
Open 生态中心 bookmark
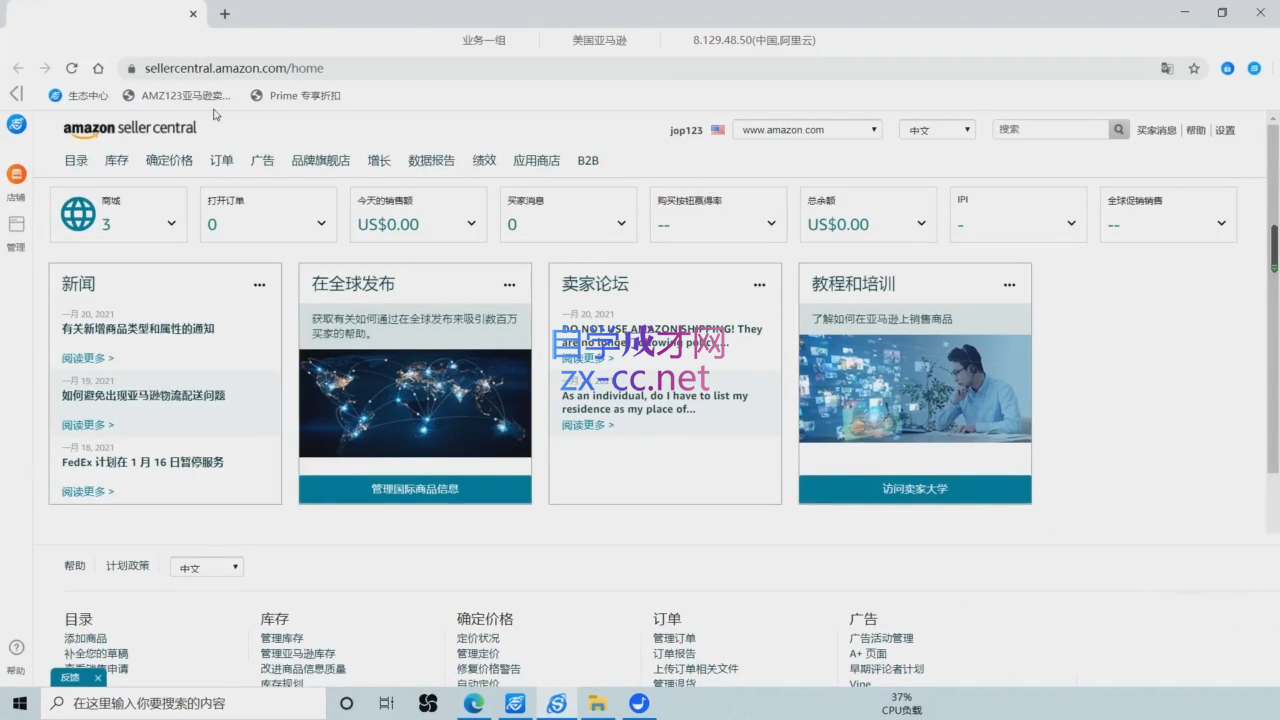(79, 95)
